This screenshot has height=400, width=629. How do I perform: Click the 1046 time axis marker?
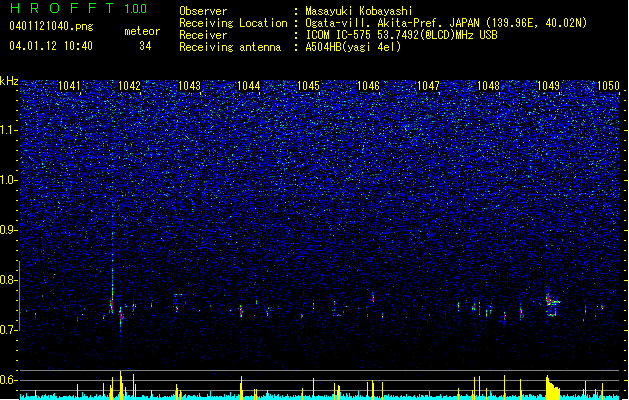pyautogui.click(x=368, y=86)
